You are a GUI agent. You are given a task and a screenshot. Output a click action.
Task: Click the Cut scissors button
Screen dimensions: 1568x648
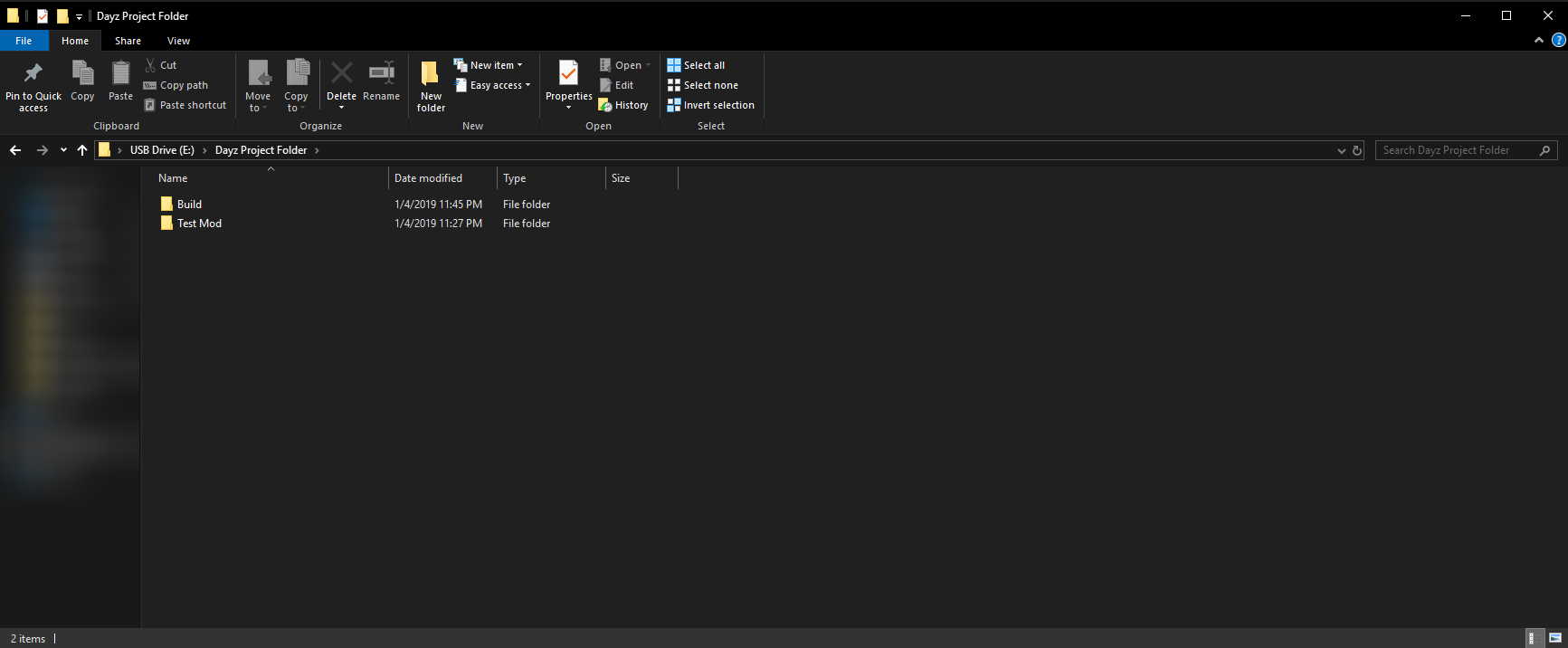point(161,65)
